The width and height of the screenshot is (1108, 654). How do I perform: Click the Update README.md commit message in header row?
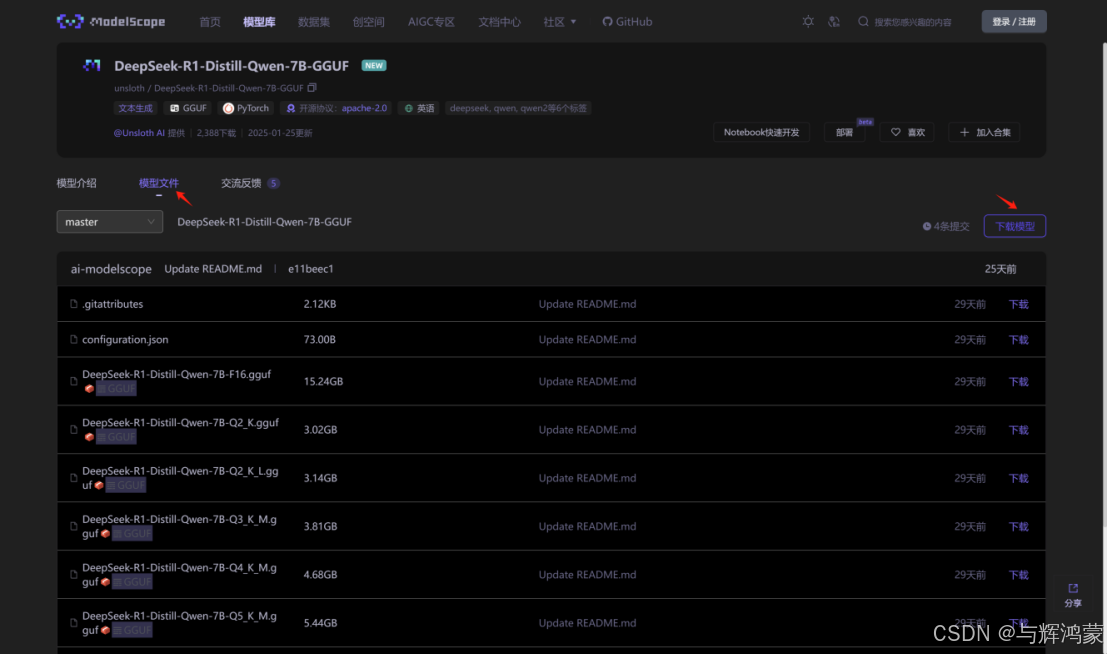(x=213, y=269)
